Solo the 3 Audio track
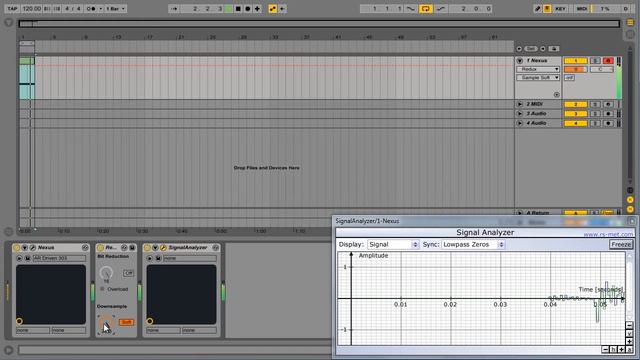Viewport: 640px width, 360px height. (595, 114)
